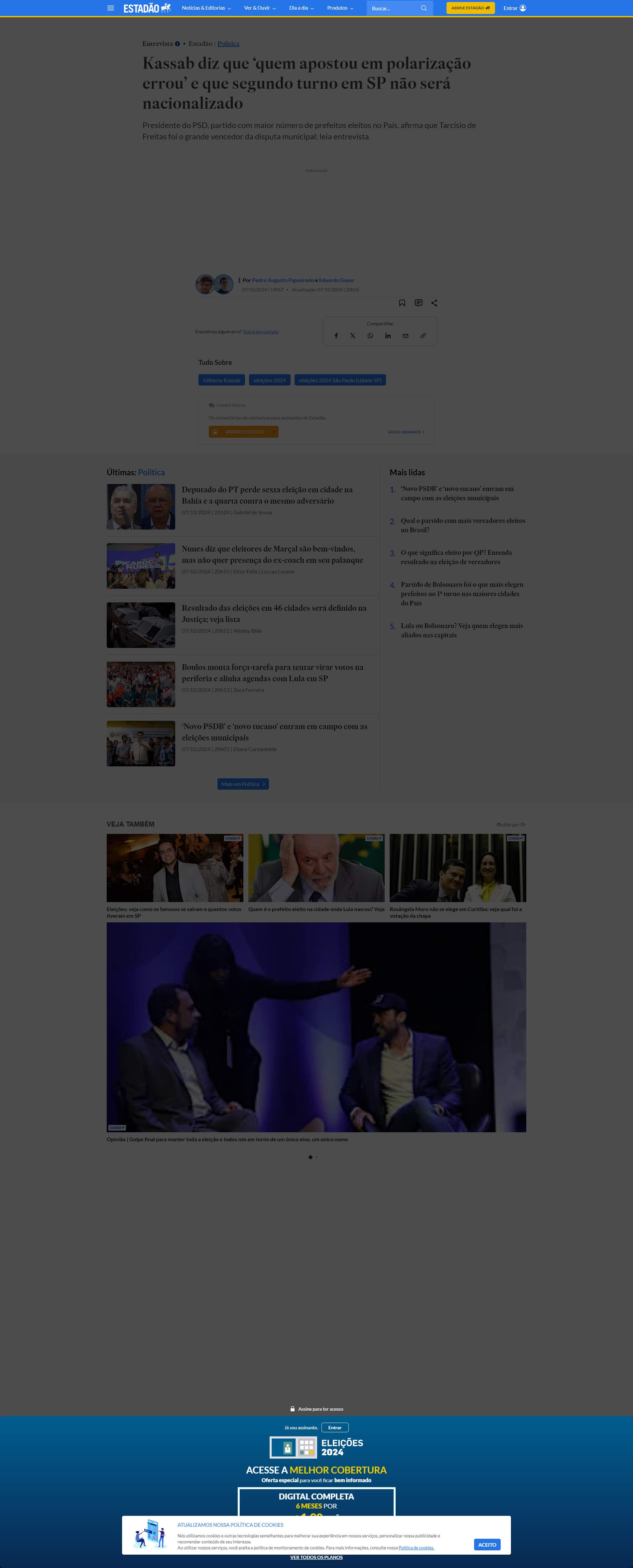The width and height of the screenshot is (633, 1568).
Task: Share the article on LinkedIn
Action: coord(388,336)
